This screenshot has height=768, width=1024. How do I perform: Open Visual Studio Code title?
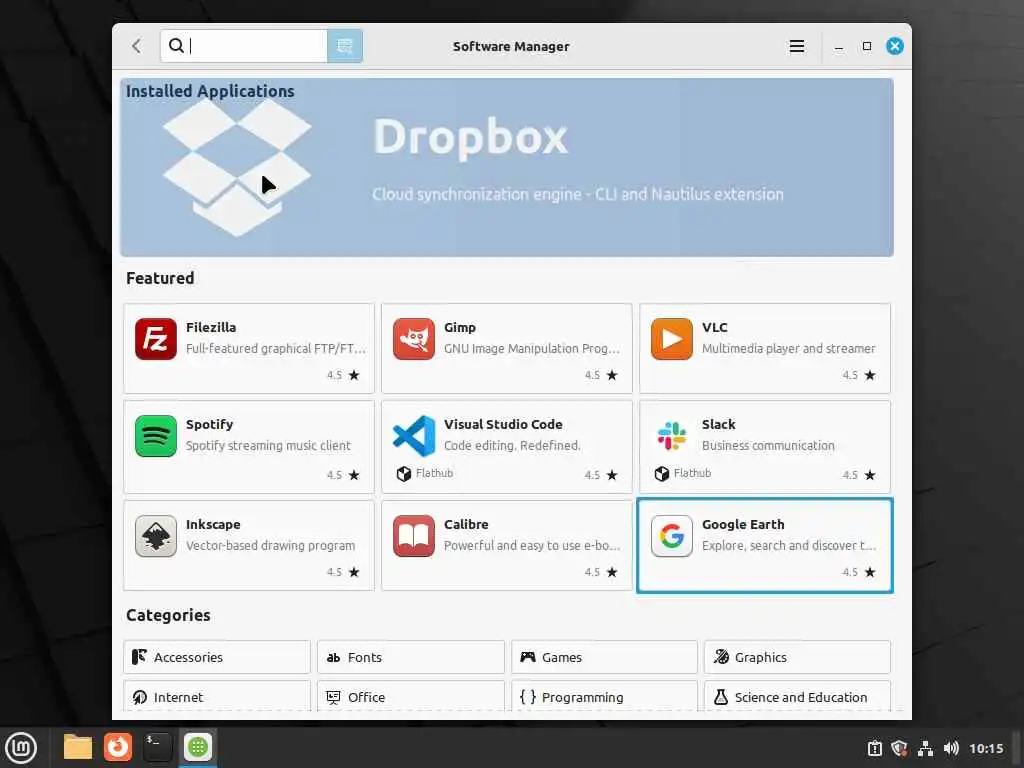coord(503,424)
